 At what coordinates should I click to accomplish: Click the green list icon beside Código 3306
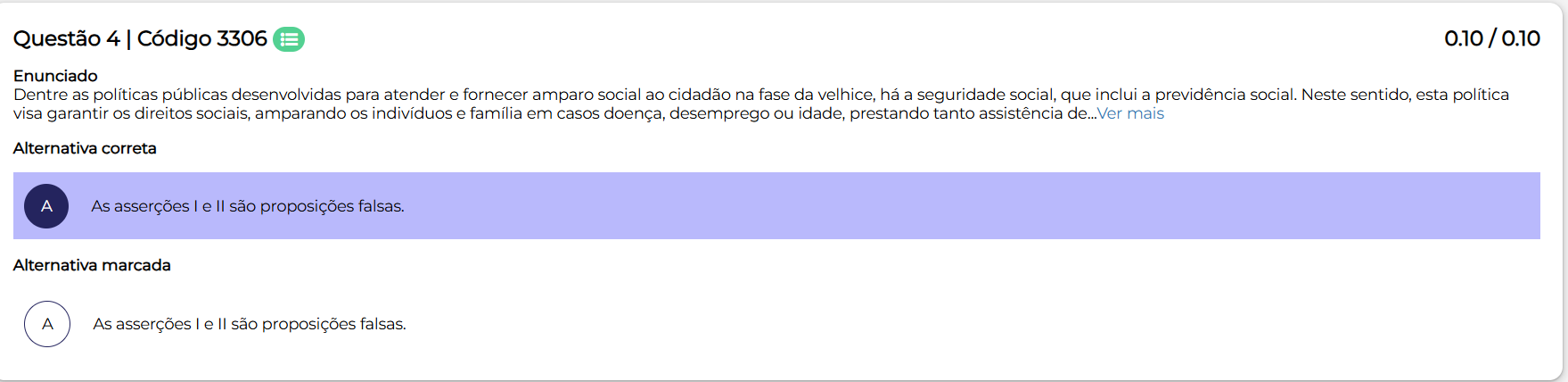click(x=288, y=39)
